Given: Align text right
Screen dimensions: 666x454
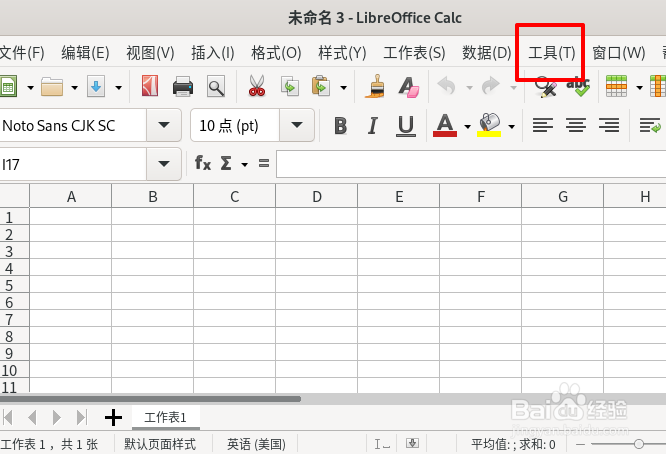Looking at the screenshot, I should (x=609, y=126).
